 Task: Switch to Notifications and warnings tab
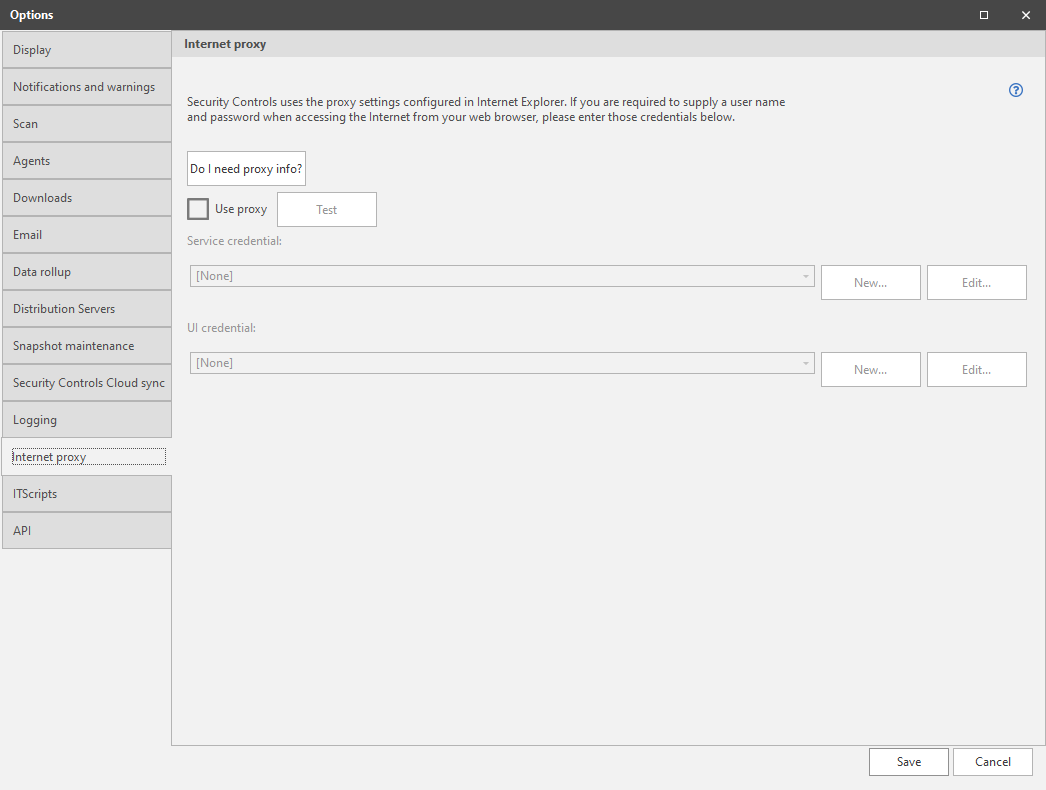tap(87, 87)
